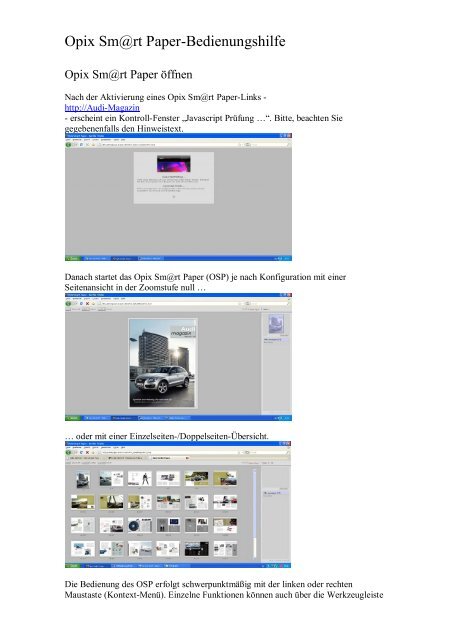
Task: Click the line beginning '- erscheint ein Kontroll-Fenster'
Action: point(203,118)
